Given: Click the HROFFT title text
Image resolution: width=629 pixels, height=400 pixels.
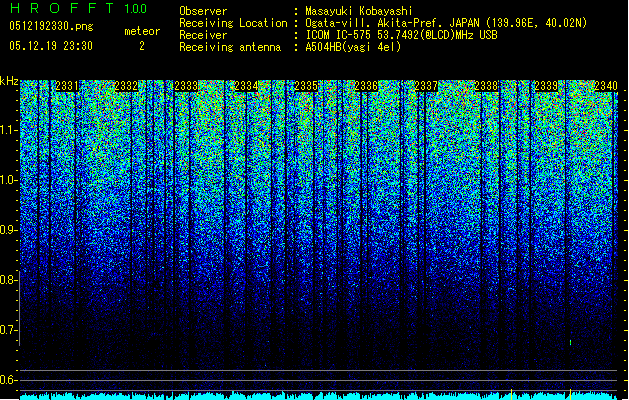Looking at the screenshot, I should pos(62,8).
